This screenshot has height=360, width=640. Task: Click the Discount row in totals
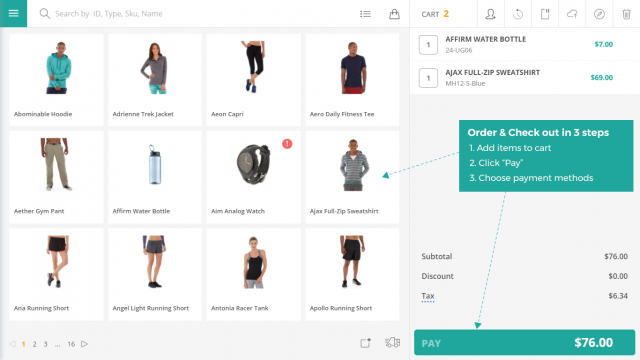(x=524, y=276)
